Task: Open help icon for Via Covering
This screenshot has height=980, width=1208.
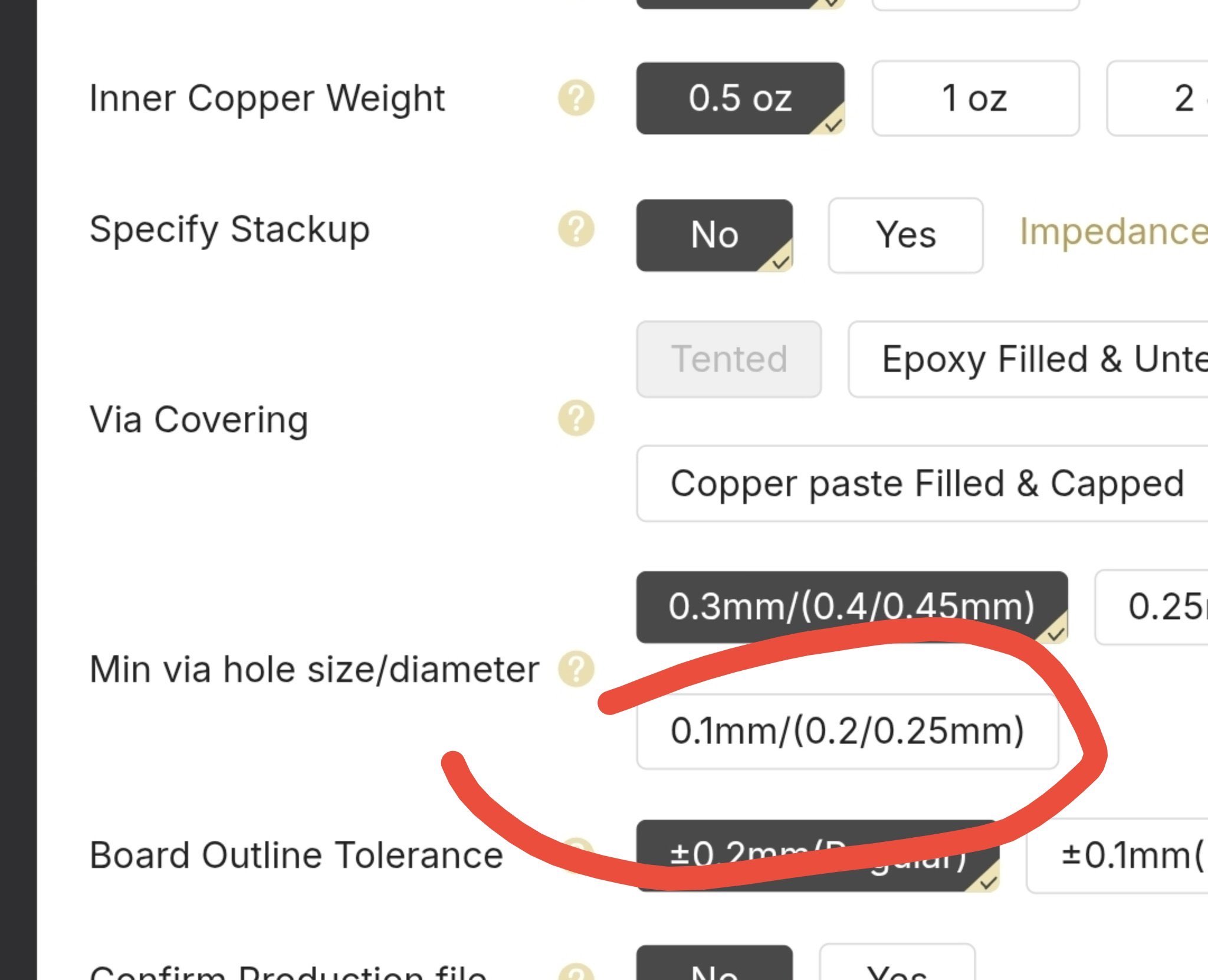Action: [576, 418]
